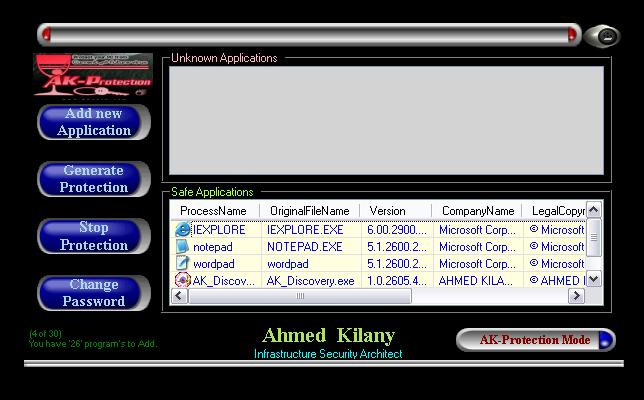Click the vertical scrollbar thumb
Viewport: 644px width, 400px height.
click(594, 237)
